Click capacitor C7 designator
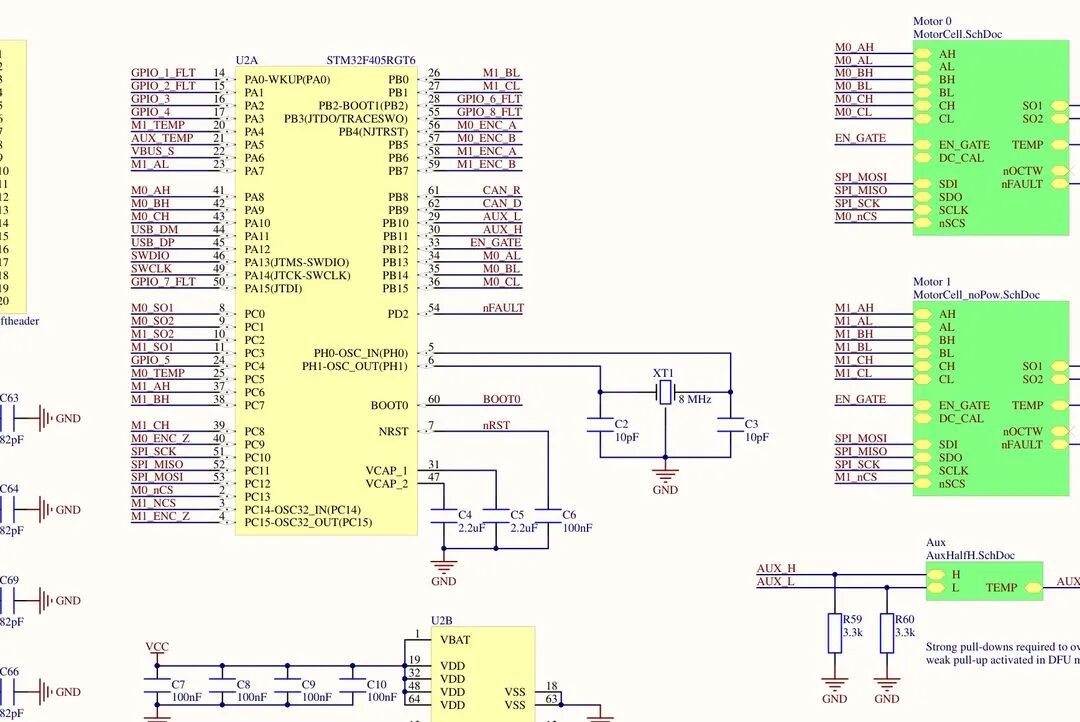The image size is (1080, 722). point(178,685)
